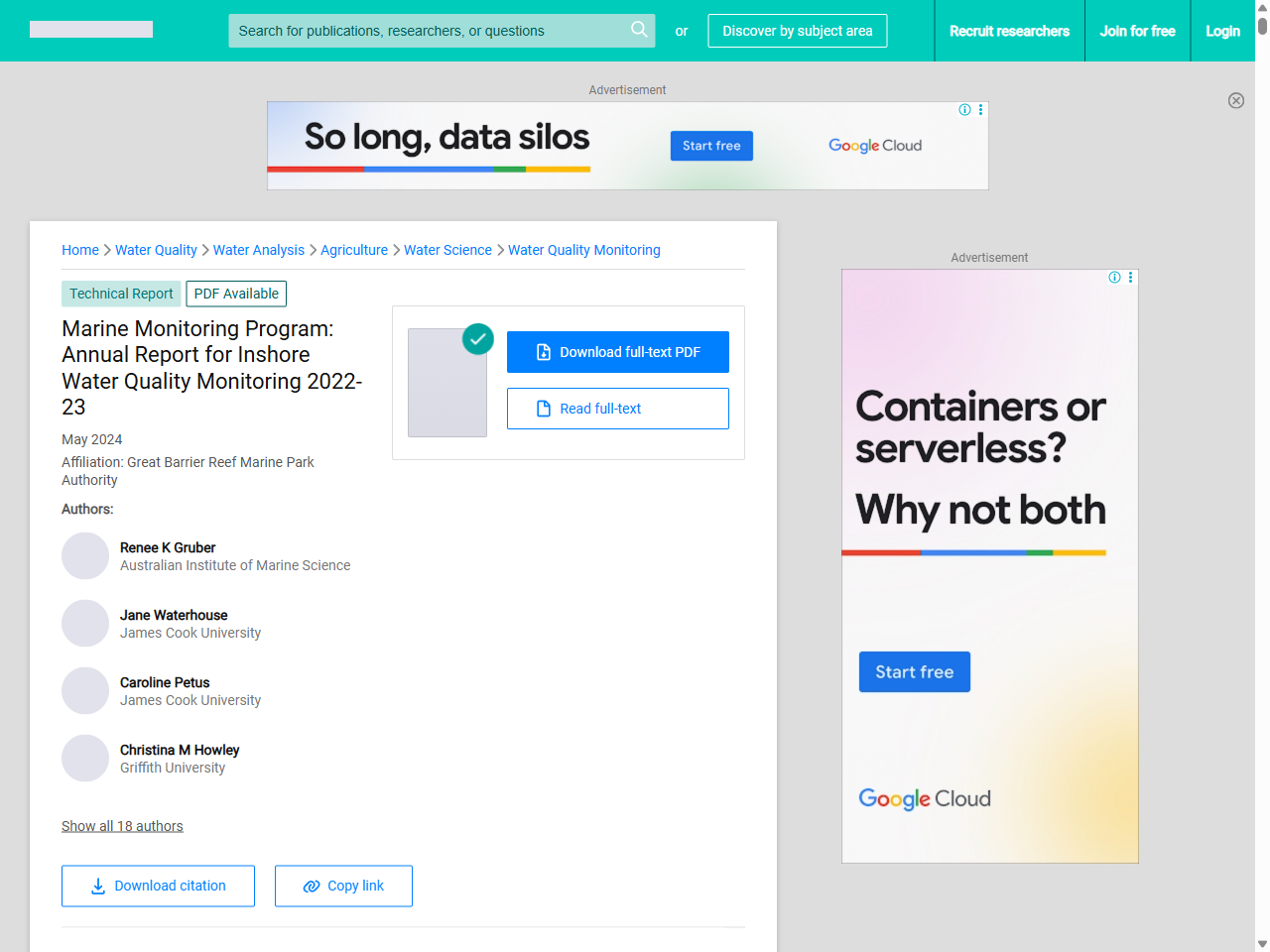Viewport: 1270px width, 952px height.
Task: Close the top advertisement banner
Action: tap(1236, 100)
